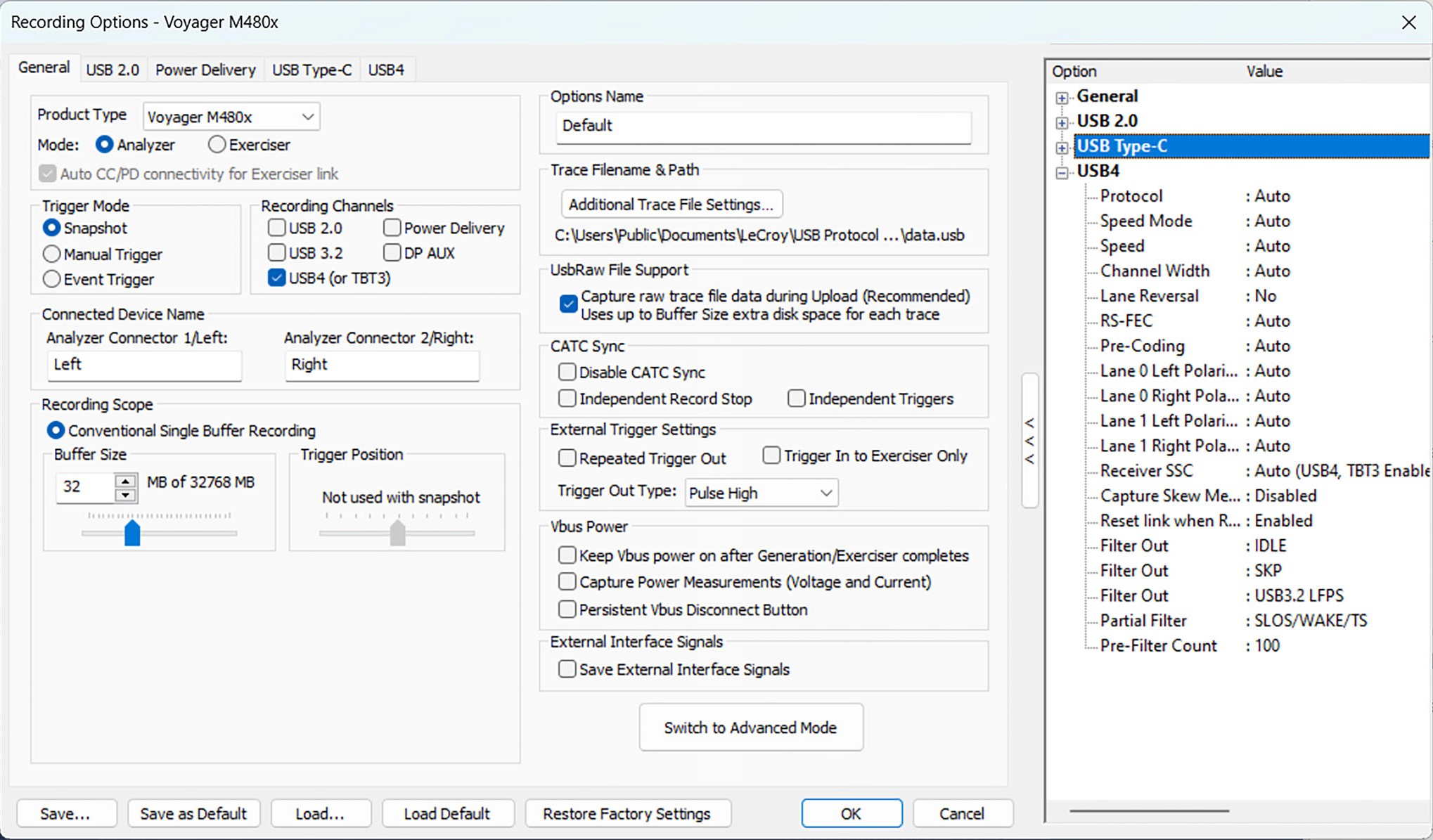1433x840 pixels.
Task: Collapse the USB4 tree node
Action: point(1062,172)
